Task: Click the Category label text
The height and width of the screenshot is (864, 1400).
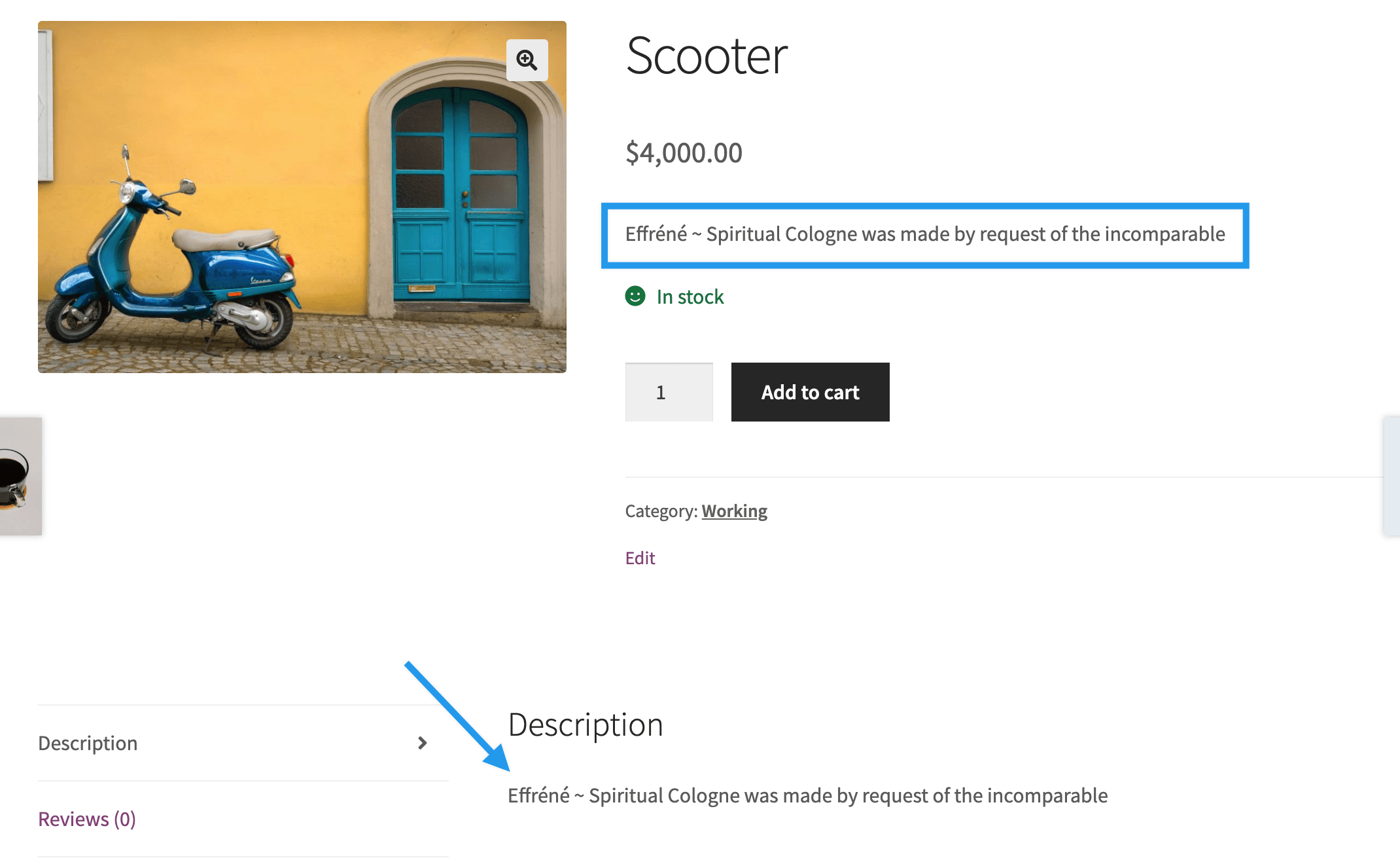Action: (x=661, y=511)
